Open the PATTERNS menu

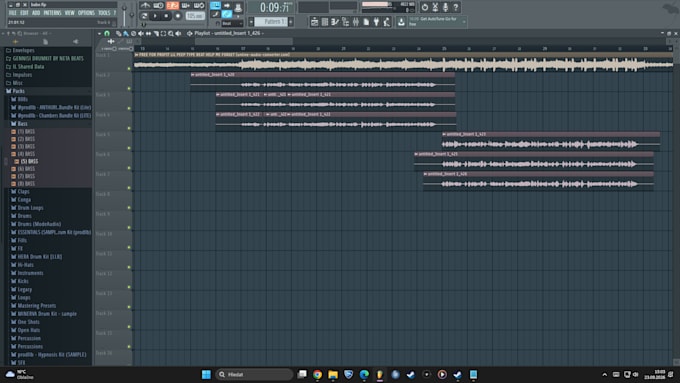(52, 13)
